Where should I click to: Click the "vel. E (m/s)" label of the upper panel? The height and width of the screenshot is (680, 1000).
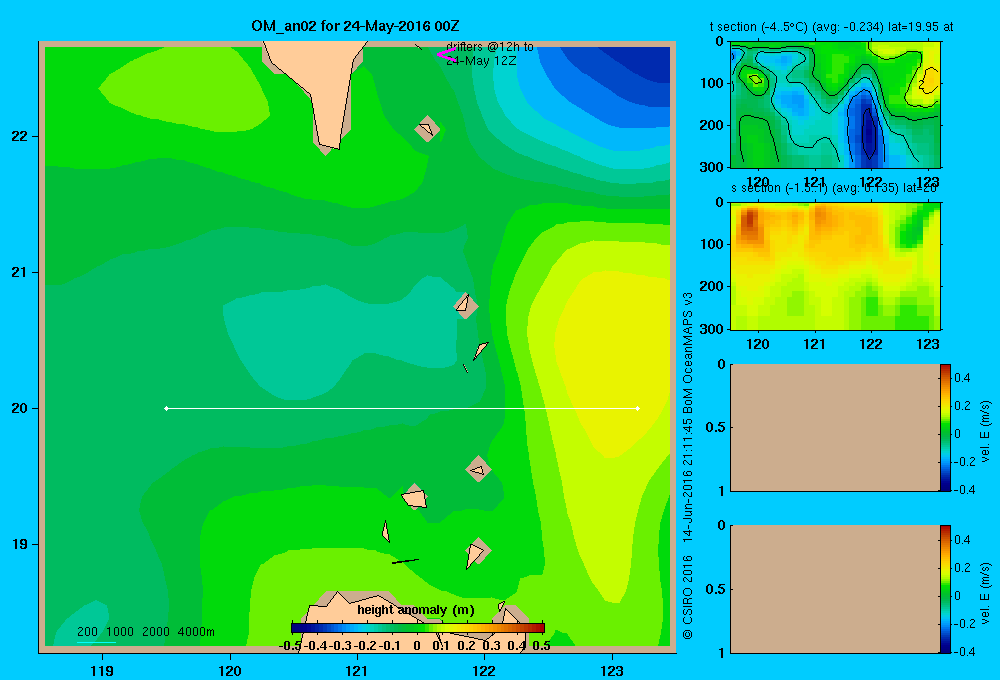pos(986,431)
